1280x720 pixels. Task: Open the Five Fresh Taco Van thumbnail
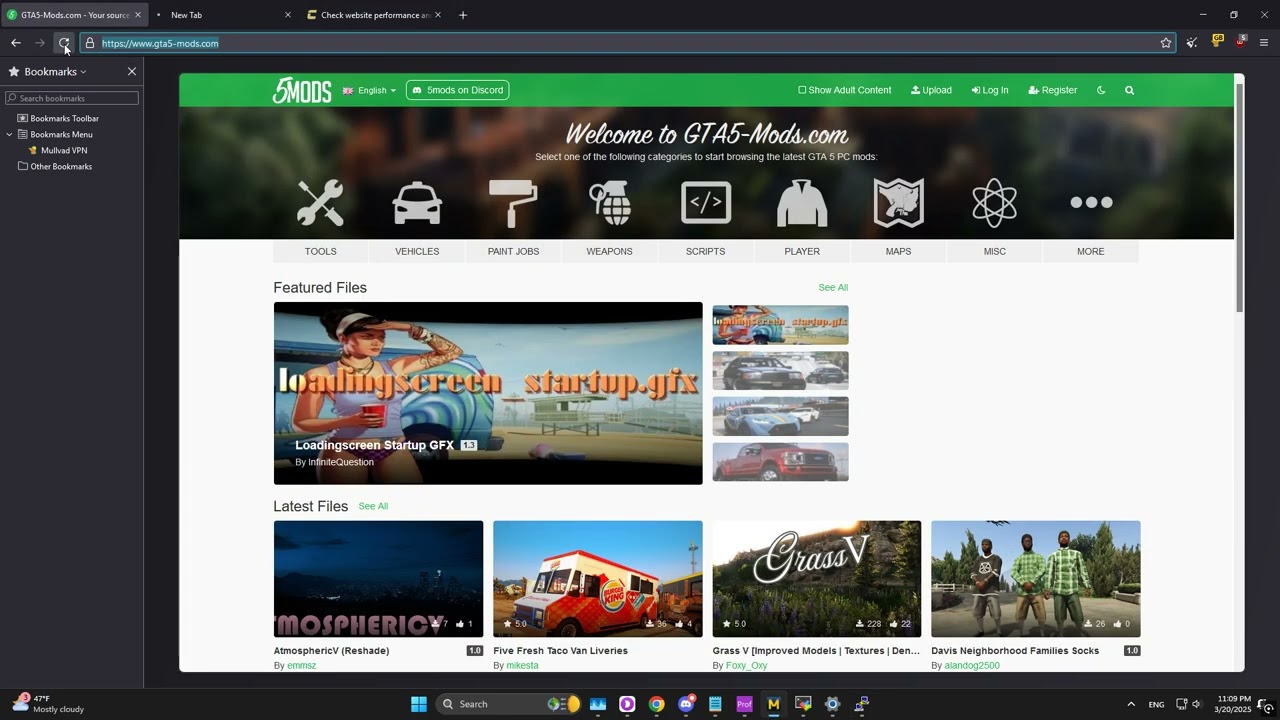pyautogui.click(x=597, y=579)
